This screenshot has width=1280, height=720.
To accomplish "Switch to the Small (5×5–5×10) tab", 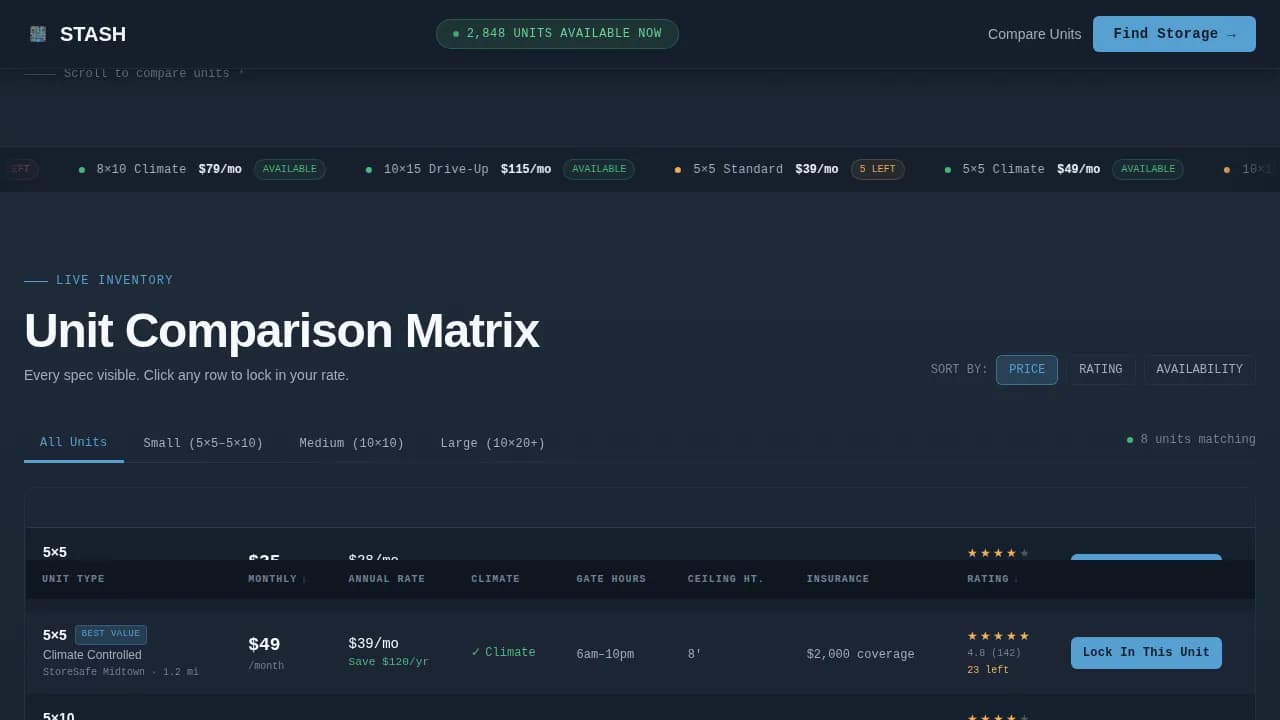I will [203, 443].
